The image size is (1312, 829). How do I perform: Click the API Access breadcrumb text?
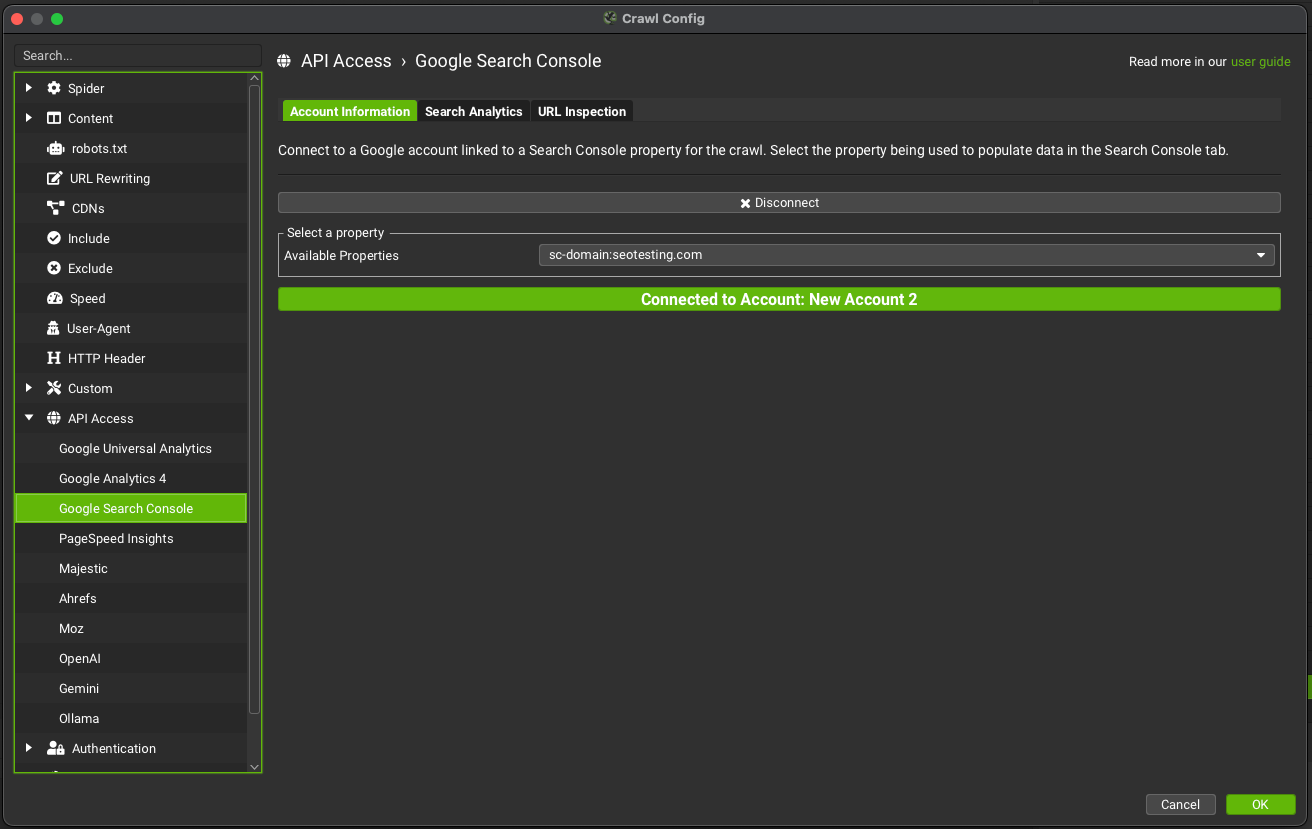point(346,61)
